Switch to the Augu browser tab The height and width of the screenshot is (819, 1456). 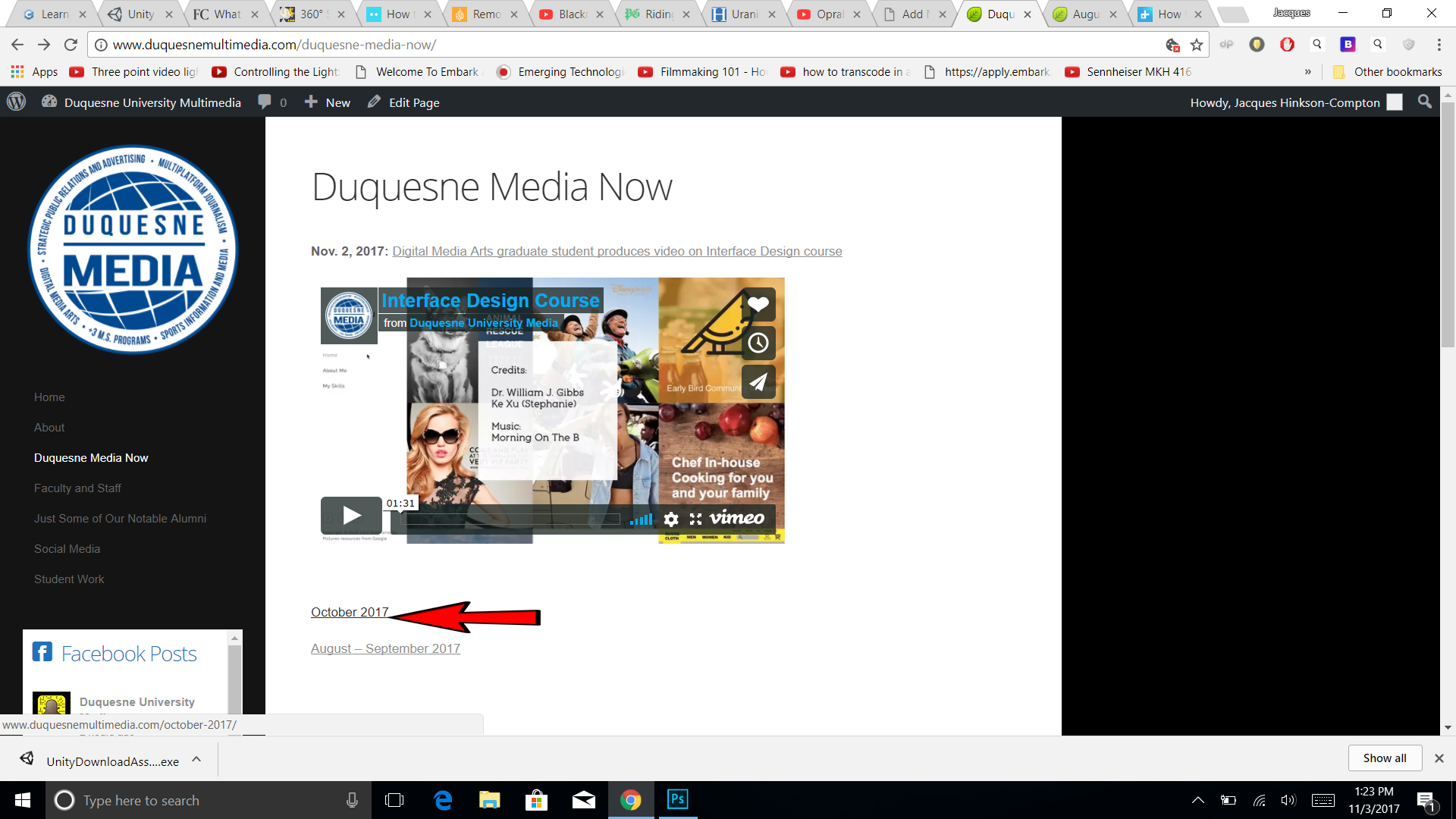(1085, 14)
